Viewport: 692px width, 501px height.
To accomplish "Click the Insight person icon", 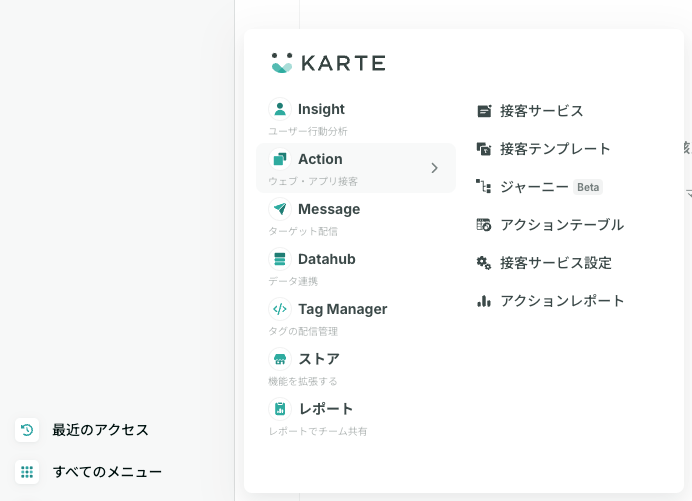I will tap(280, 109).
